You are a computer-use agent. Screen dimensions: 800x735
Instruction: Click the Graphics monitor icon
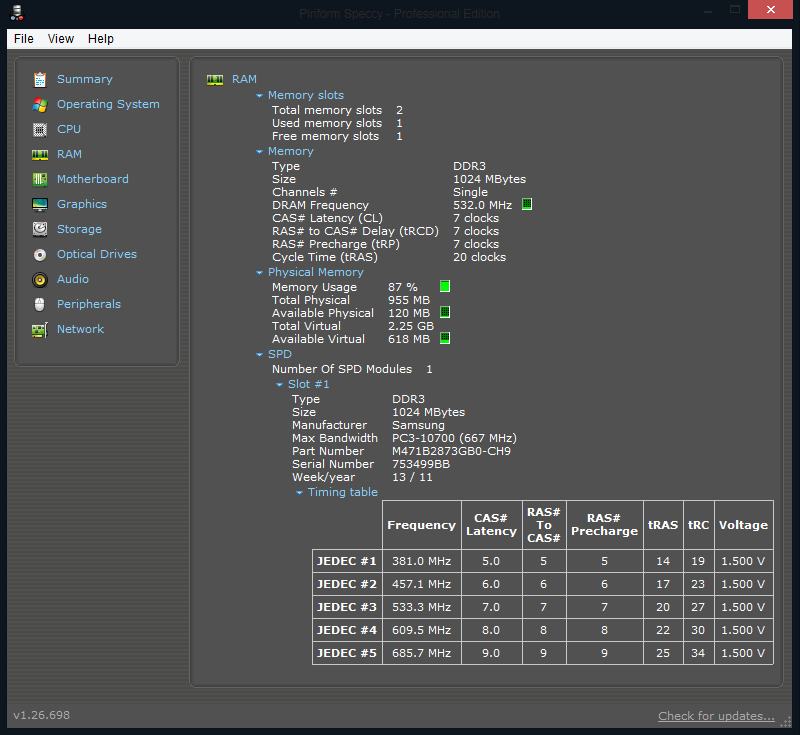click(x=40, y=205)
